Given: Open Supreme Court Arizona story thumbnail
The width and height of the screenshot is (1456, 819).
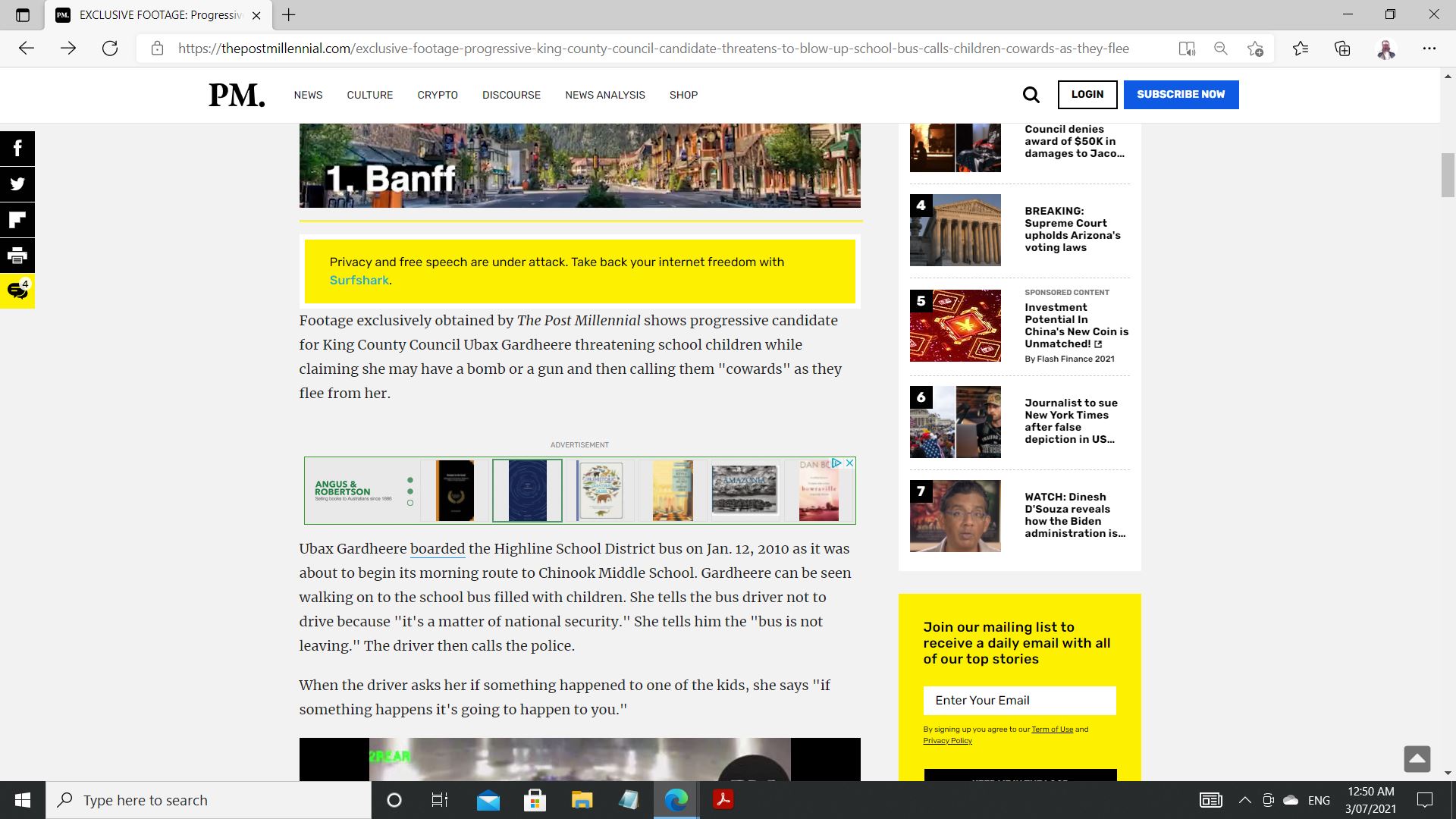Looking at the screenshot, I should point(955,230).
